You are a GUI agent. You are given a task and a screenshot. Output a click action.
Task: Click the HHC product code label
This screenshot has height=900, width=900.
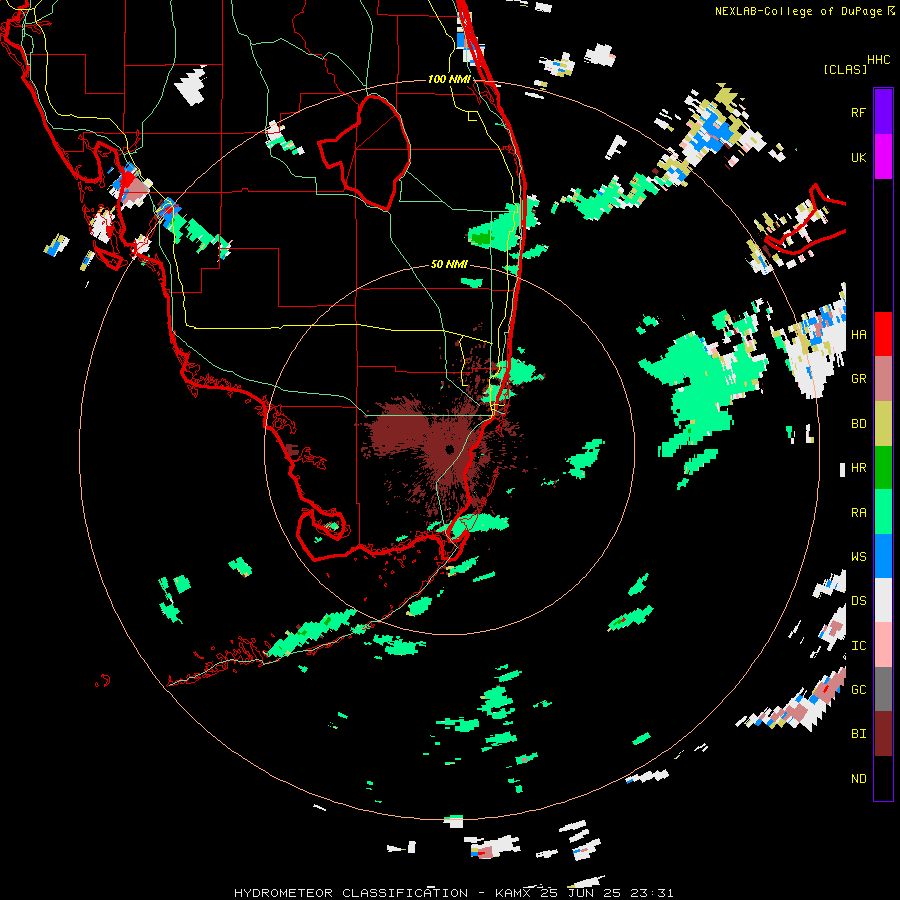(x=878, y=60)
